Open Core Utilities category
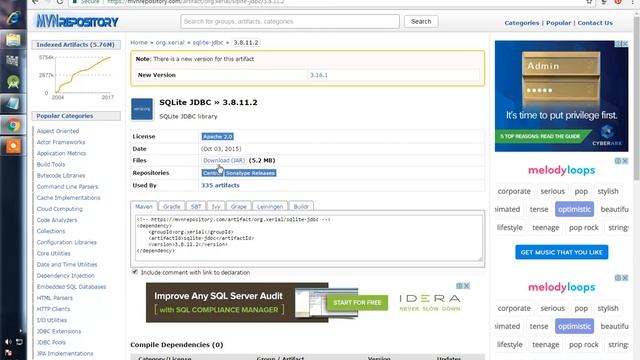The image size is (640, 360). click(53, 253)
